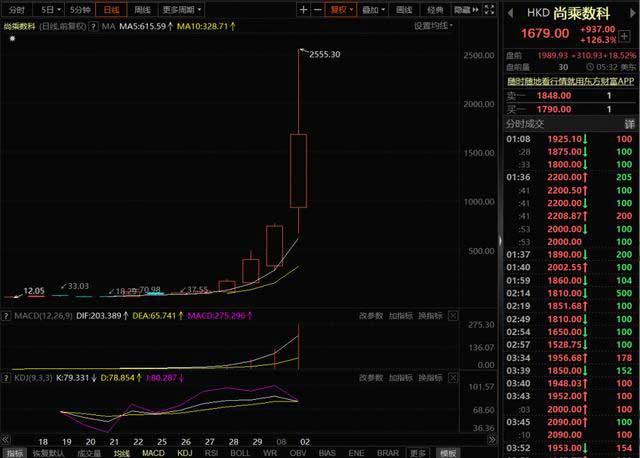
Task: Toggle the BOLL indicator
Action: click(x=240, y=453)
